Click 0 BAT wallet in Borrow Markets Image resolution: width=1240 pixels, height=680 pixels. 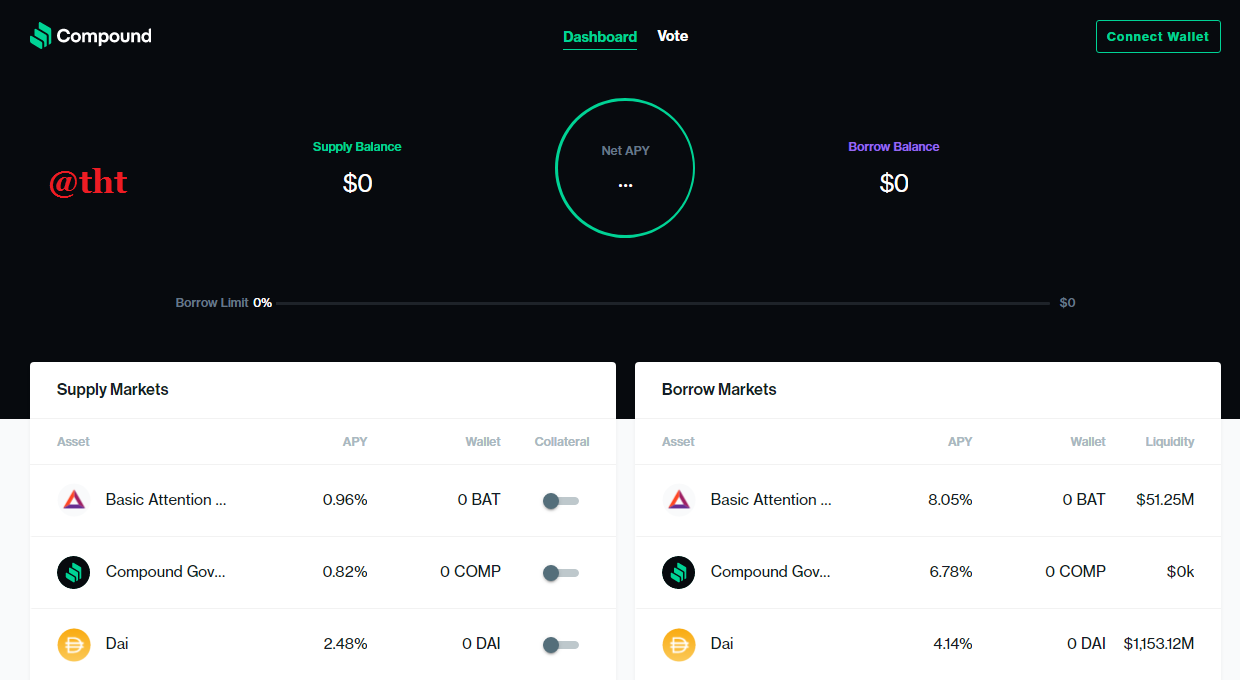tap(1084, 500)
